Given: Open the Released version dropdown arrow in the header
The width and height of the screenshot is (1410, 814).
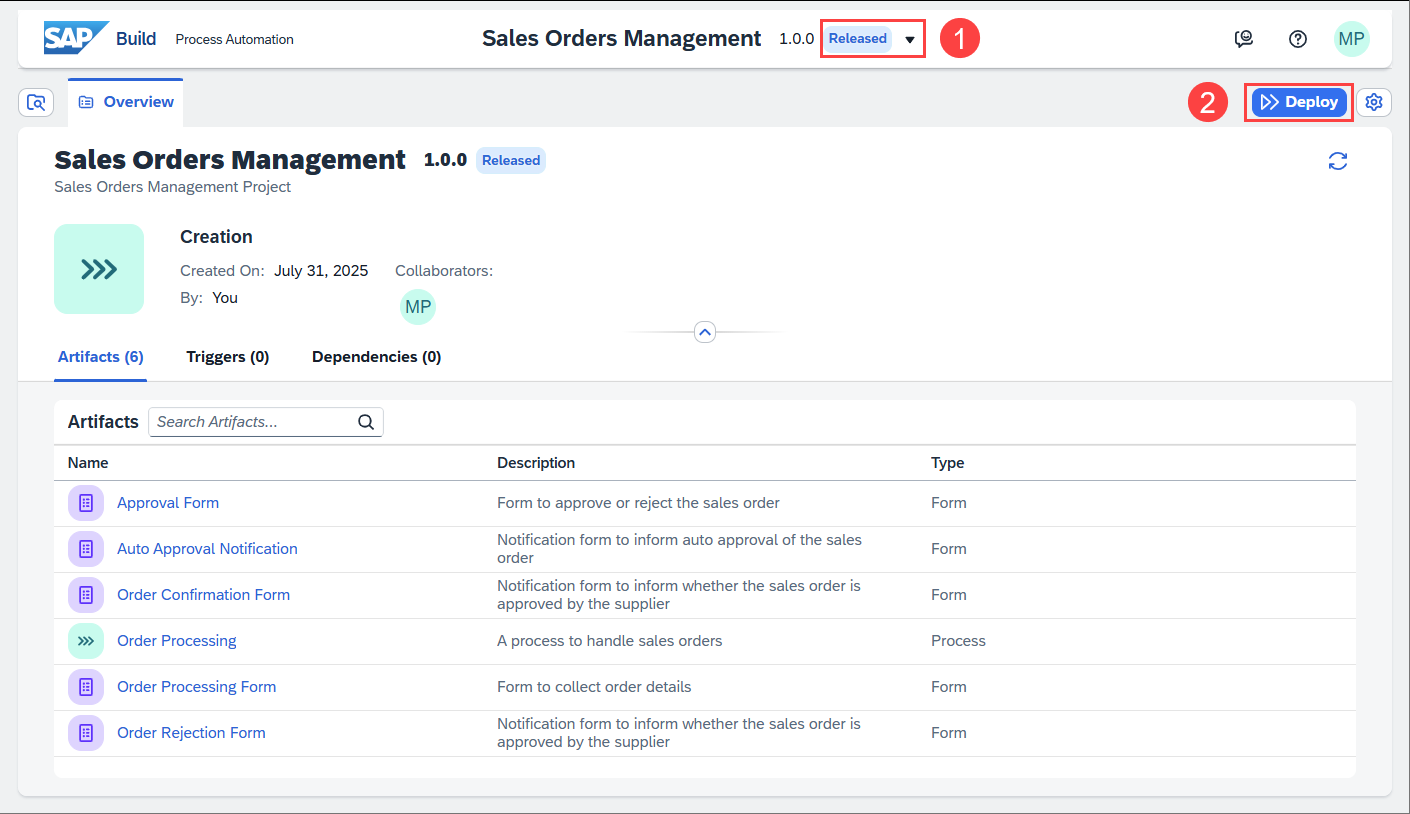Looking at the screenshot, I should click(x=910, y=40).
